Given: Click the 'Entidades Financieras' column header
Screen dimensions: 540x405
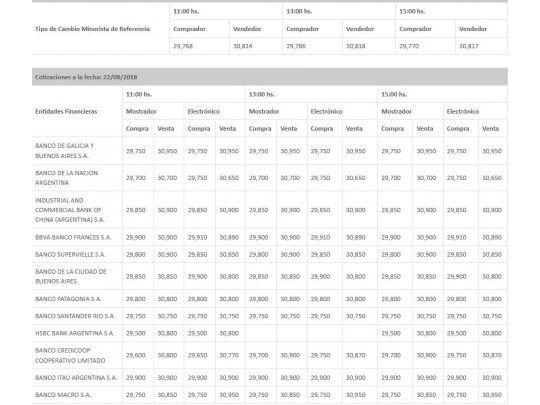Looking at the screenshot, I should 66,111.
